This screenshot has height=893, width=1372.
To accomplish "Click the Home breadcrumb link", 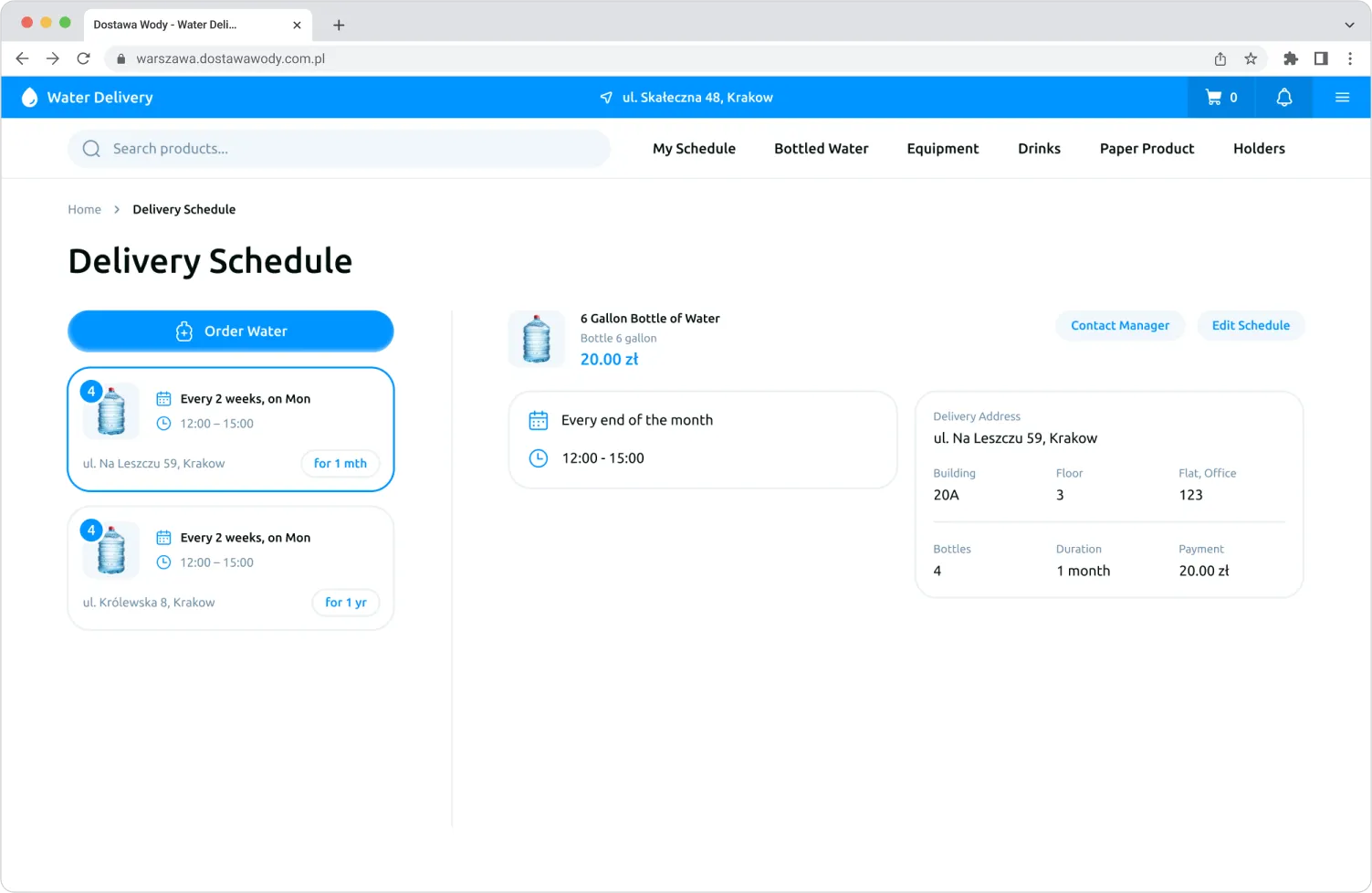I will point(84,210).
